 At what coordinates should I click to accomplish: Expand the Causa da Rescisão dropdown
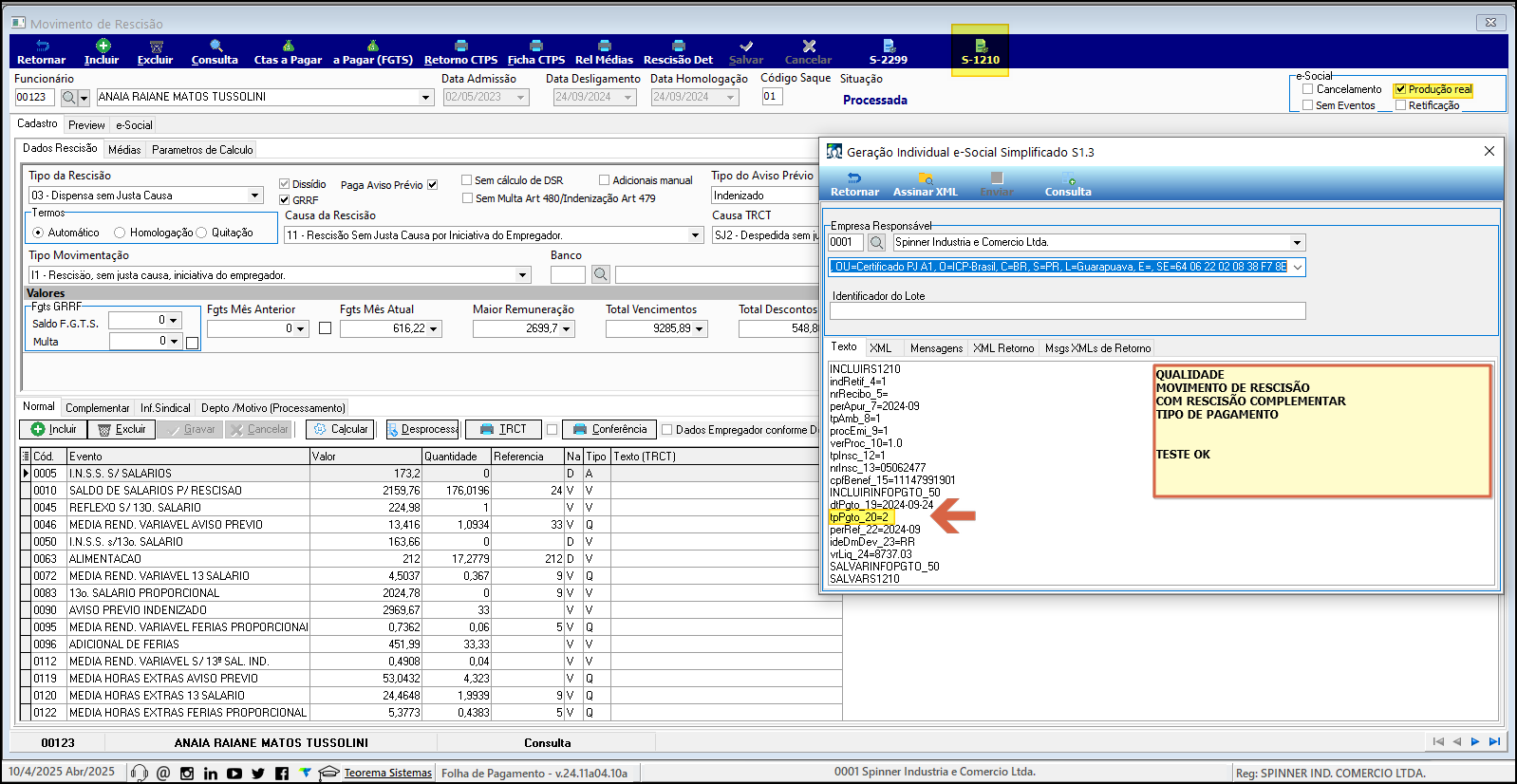coord(696,235)
